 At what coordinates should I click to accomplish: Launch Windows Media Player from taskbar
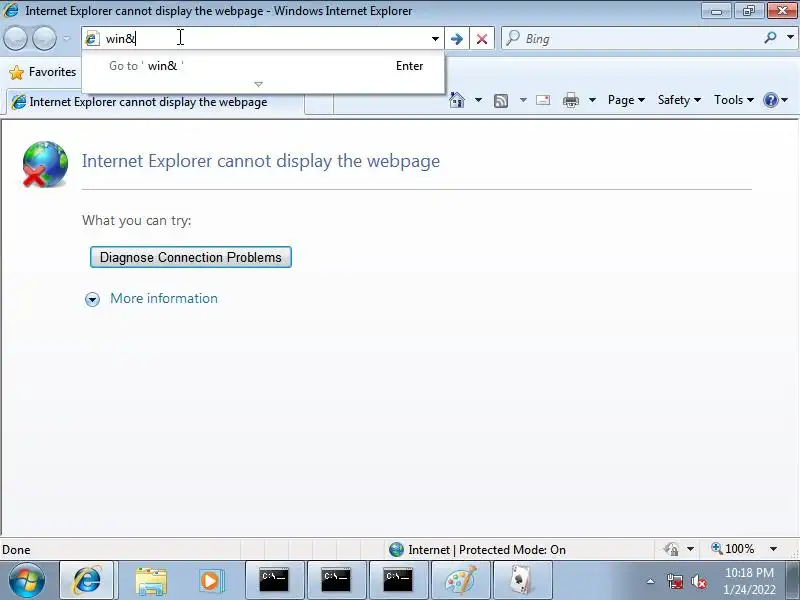(211, 581)
